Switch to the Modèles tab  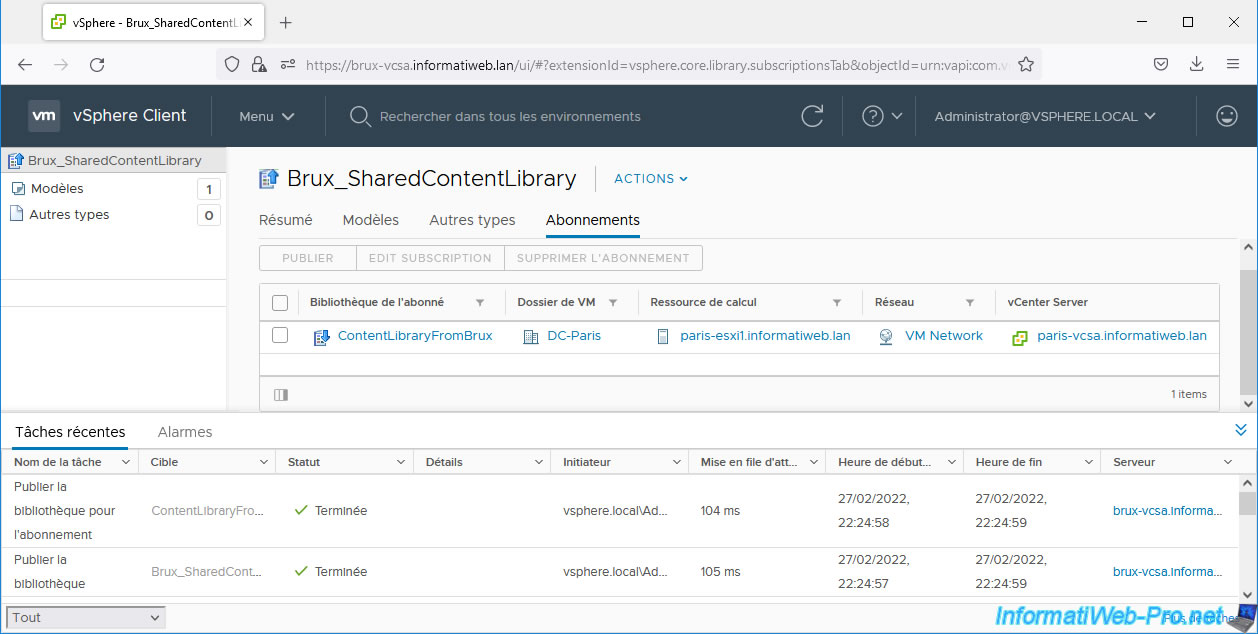(371, 220)
